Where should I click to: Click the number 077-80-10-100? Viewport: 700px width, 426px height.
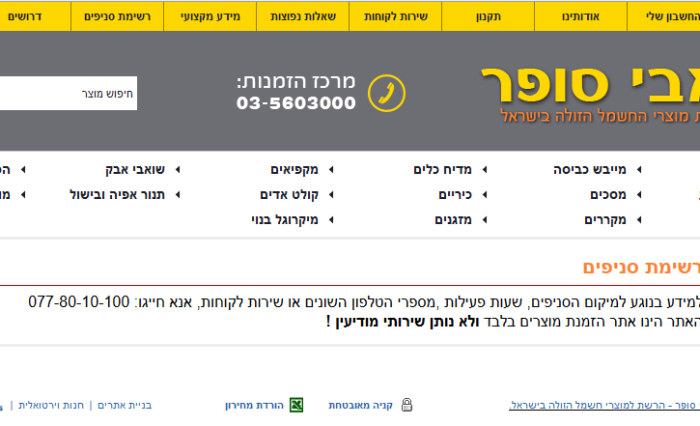(x=79, y=302)
